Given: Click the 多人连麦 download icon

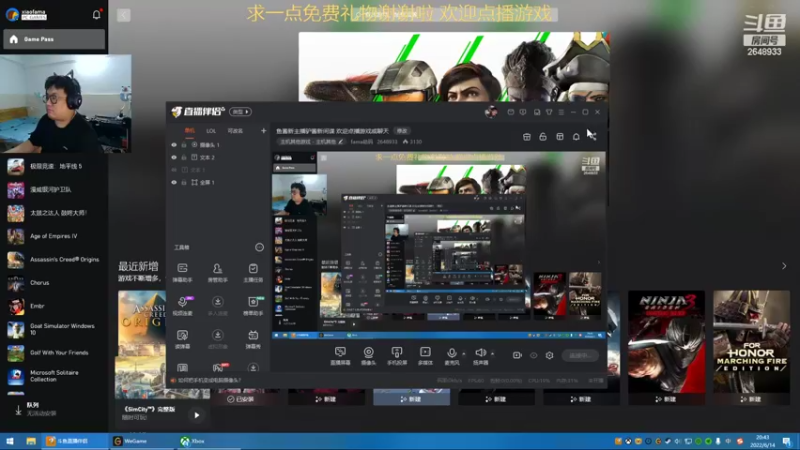Looking at the screenshot, I should point(217,302).
